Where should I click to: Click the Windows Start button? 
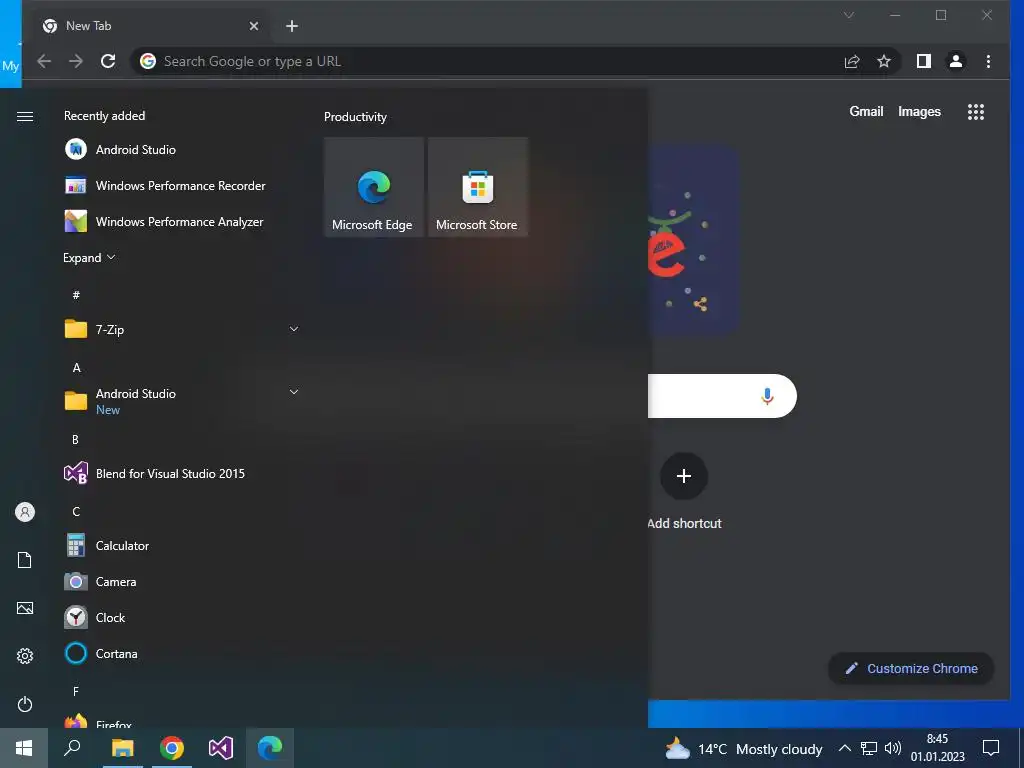[24, 748]
